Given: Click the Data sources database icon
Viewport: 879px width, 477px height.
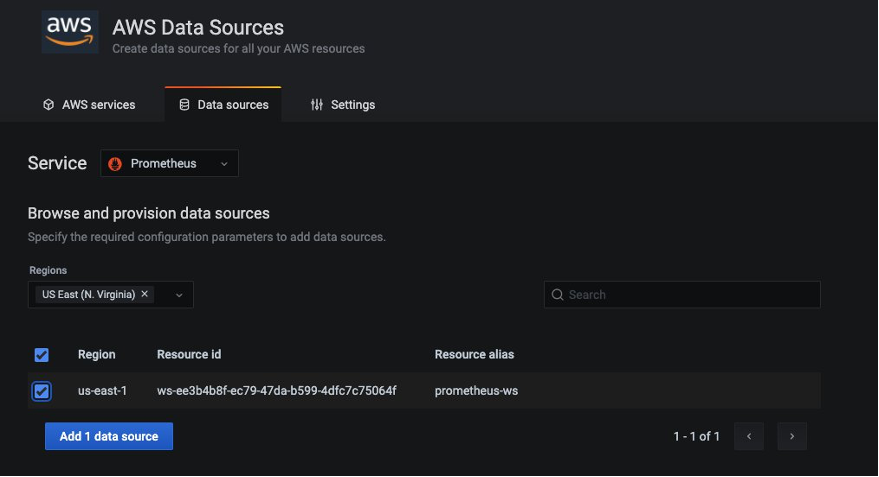Looking at the screenshot, I should (184, 105).
